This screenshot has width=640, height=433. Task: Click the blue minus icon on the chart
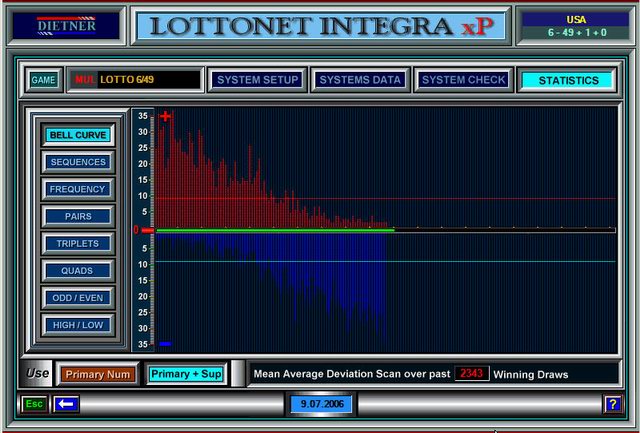coord(165,344)
